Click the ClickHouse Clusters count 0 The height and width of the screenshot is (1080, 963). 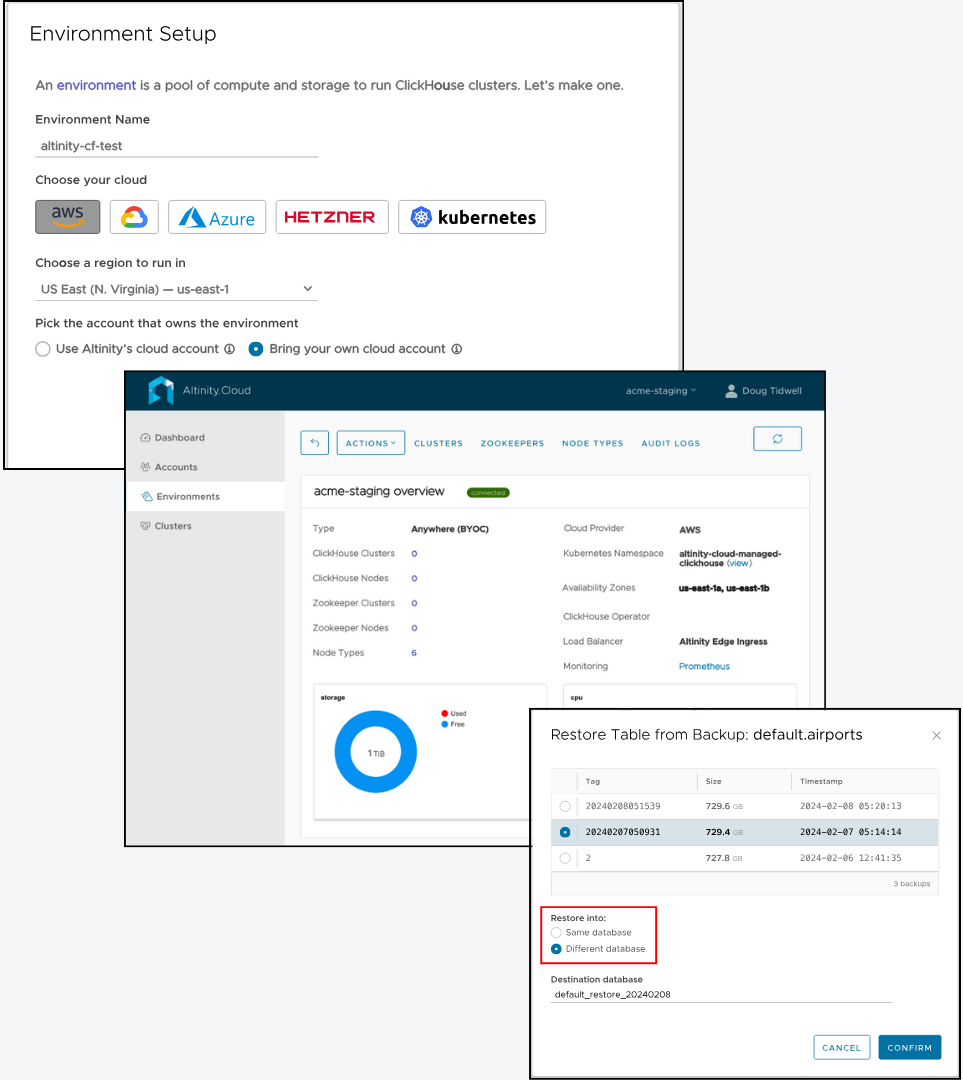414,554
